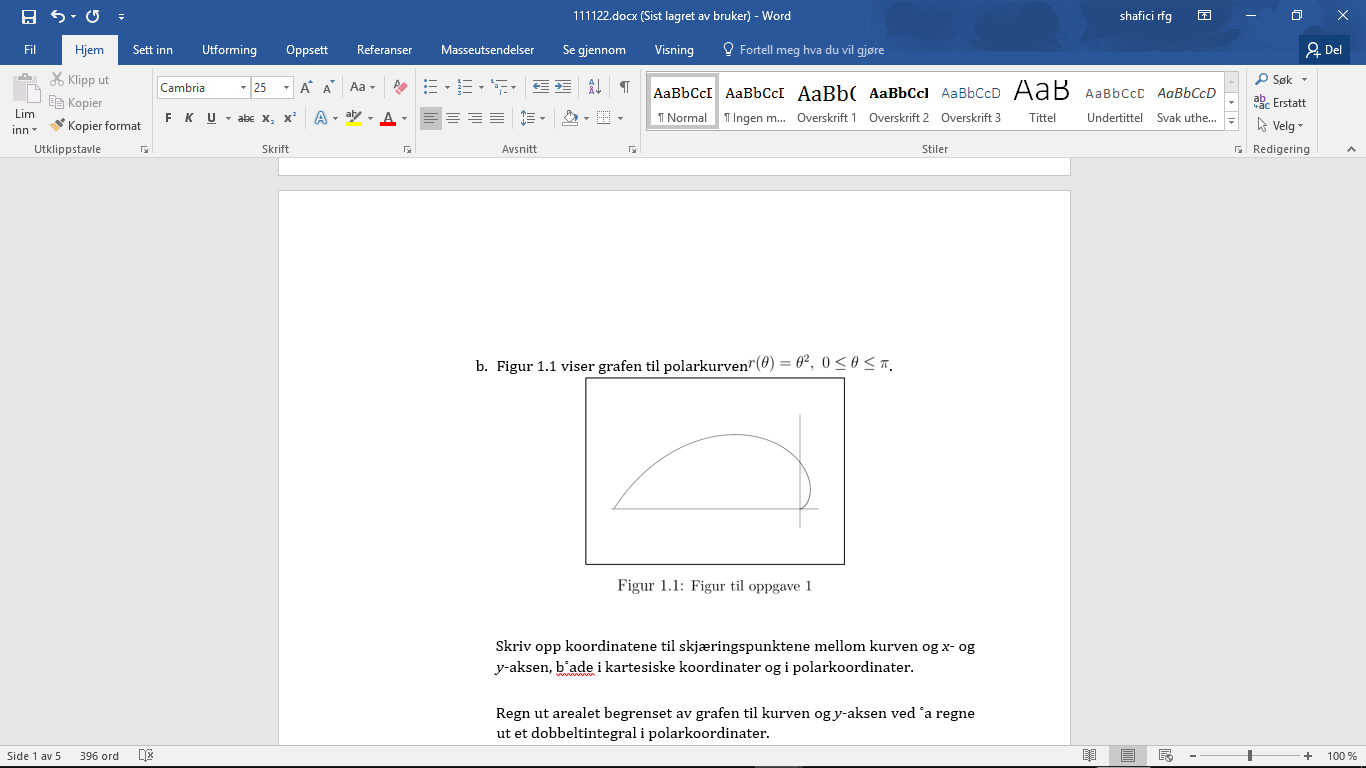Screen dimensions: 1366x768
Task: Open line and paragraph spacing options
Action: click(x=533, y=118)
